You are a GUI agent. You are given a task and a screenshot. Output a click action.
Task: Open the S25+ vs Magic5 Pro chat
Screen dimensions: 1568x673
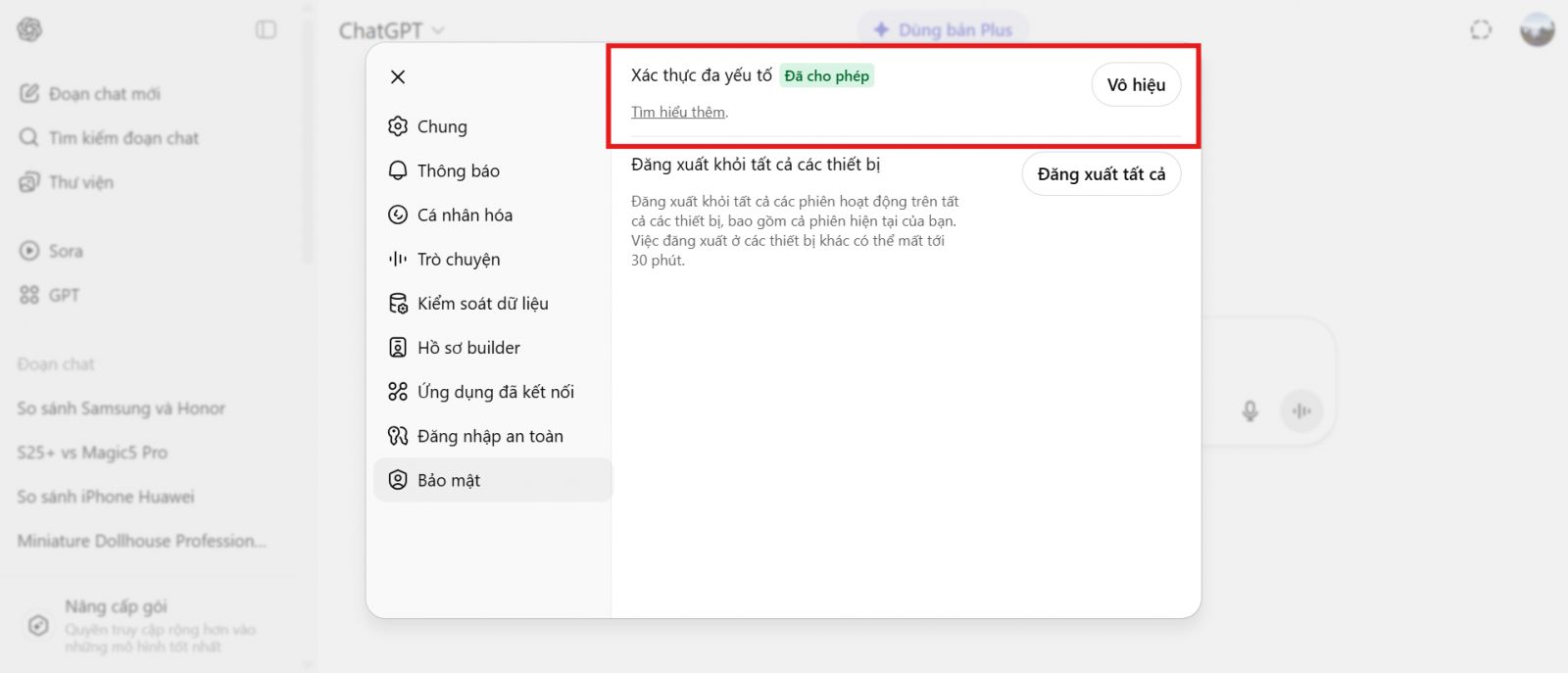[x=92, y=453]
